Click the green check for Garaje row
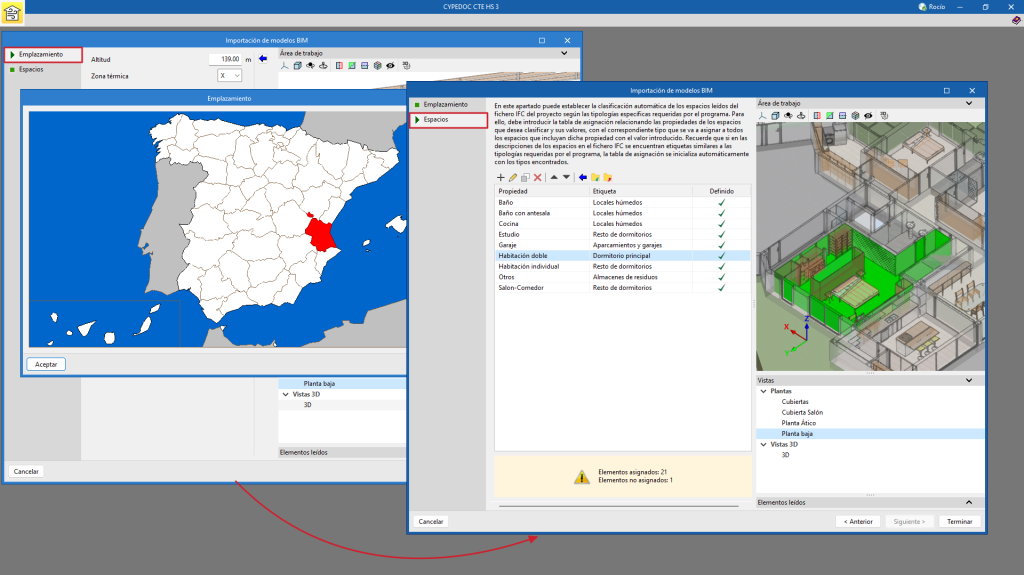The height and width of the screenshot is (575, 1024). click(x=721, y=245)
